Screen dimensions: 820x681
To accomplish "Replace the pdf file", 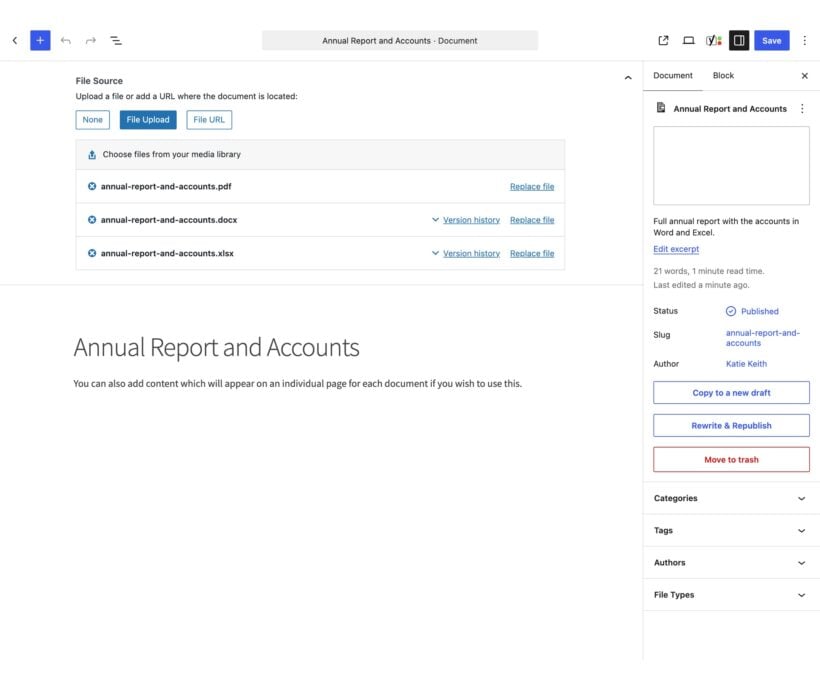I will [x=532, y=187].
